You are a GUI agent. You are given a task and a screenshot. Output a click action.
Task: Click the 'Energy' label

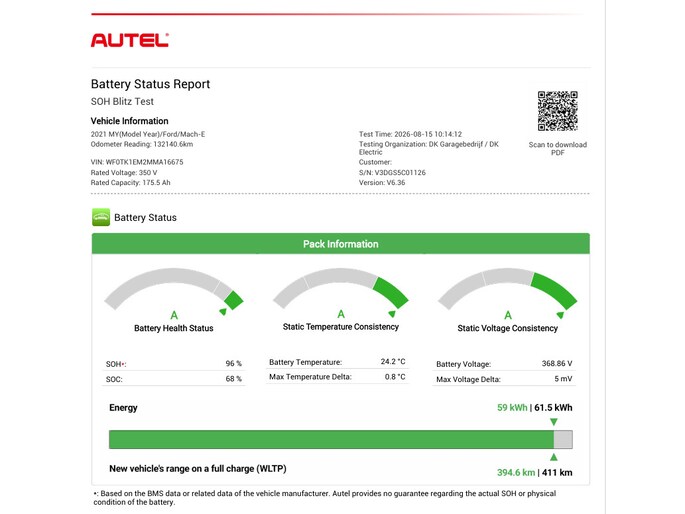tap(123, 407)
